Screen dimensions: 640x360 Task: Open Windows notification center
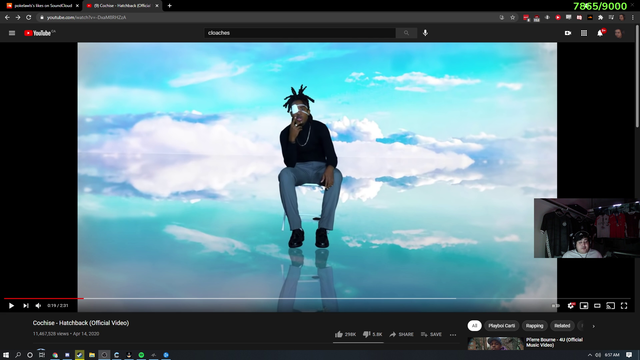[x=629, y=355]
